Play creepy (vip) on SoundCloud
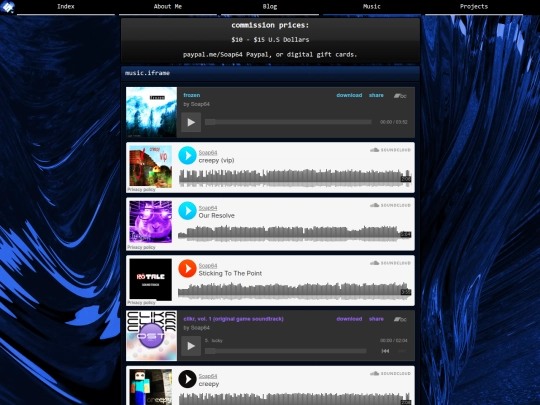 (187, 155)
